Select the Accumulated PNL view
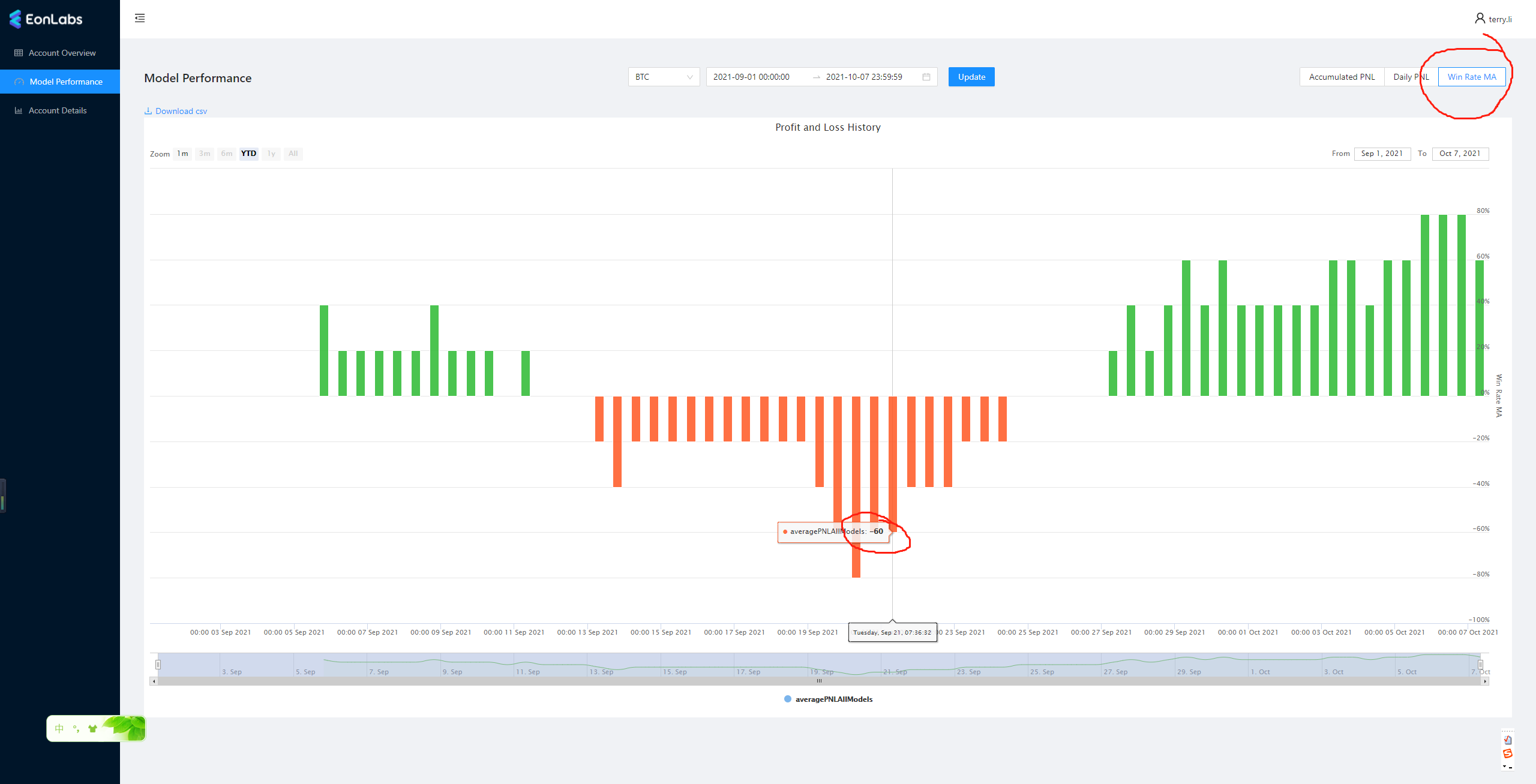 click(x=1342, y=77)
